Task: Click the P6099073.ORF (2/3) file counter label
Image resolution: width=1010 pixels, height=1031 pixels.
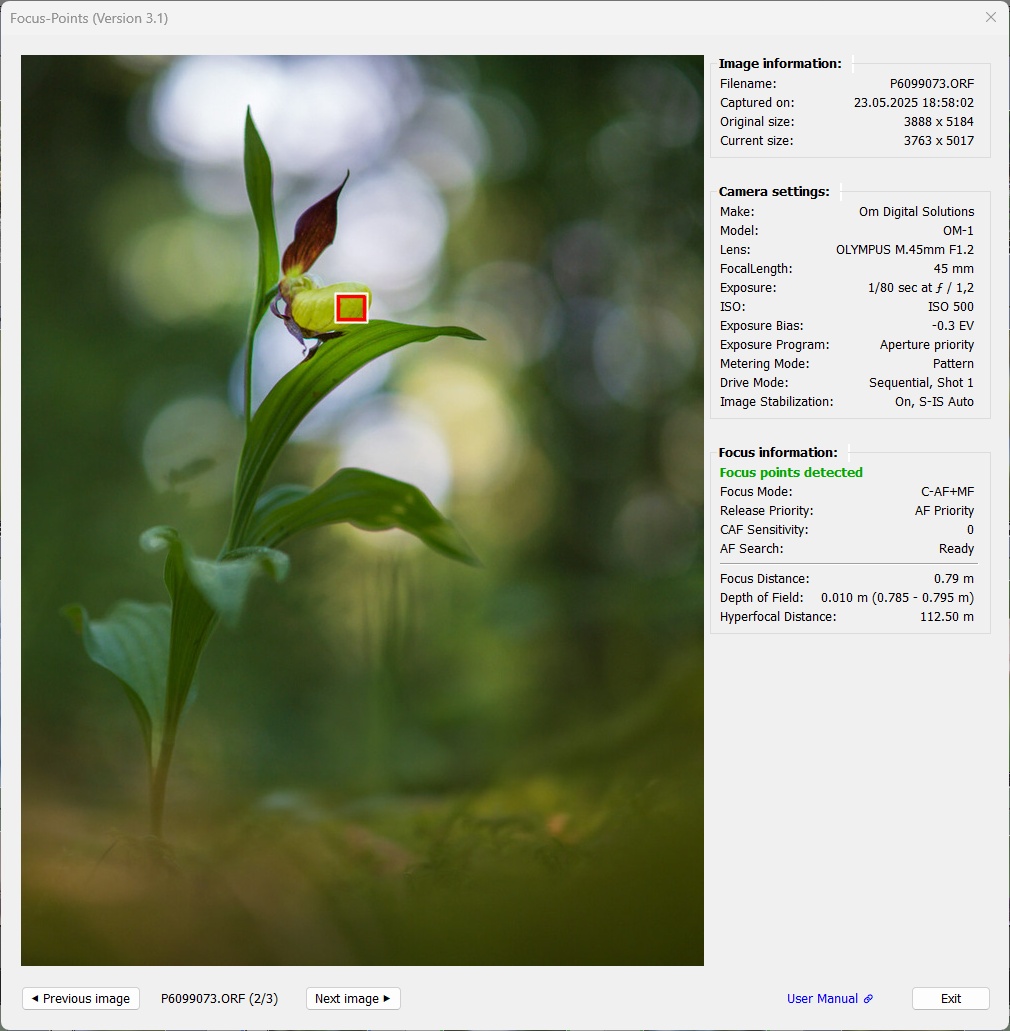Action: point(219,998)
